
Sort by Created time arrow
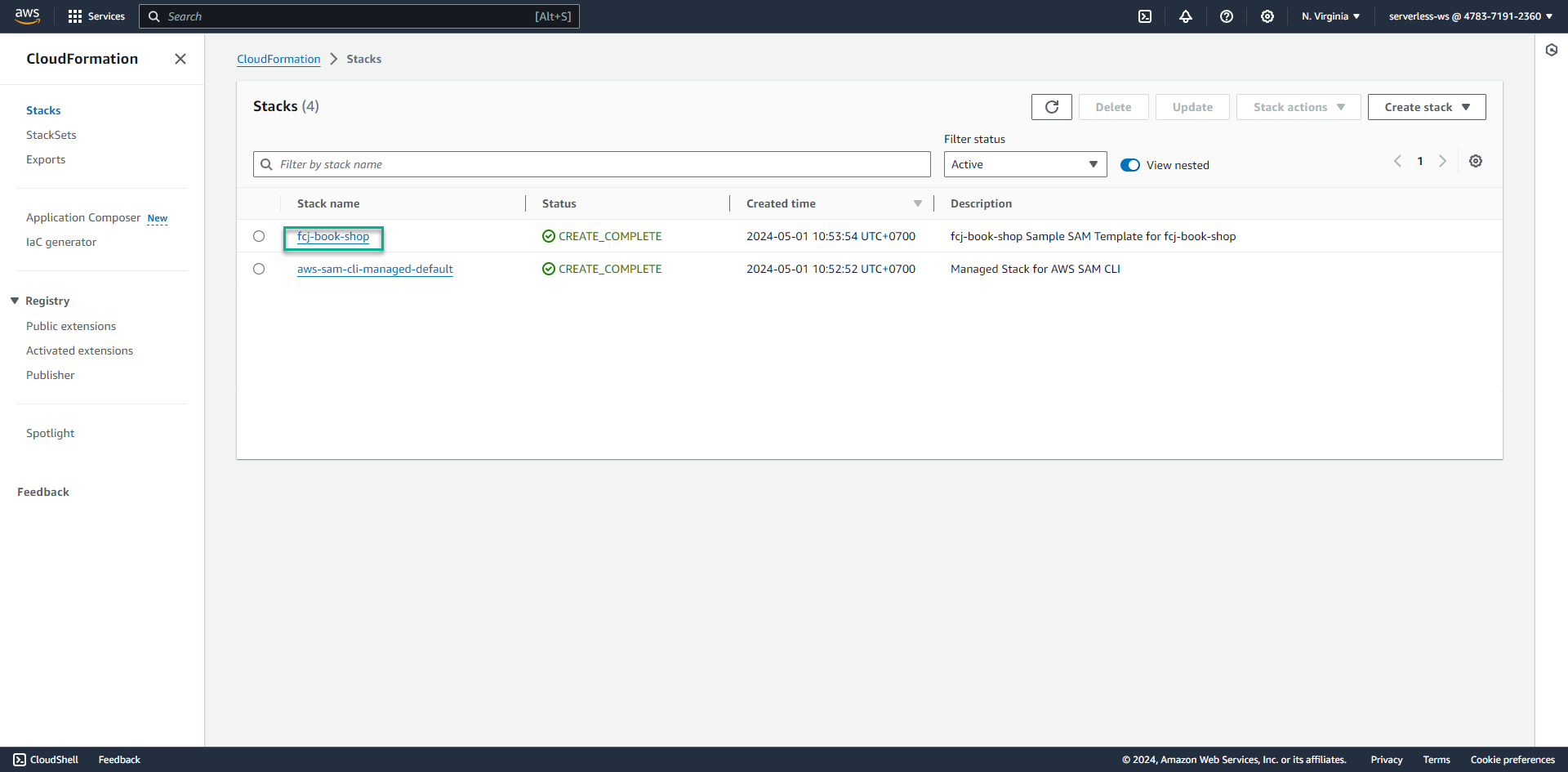click(x=918, y=203)
